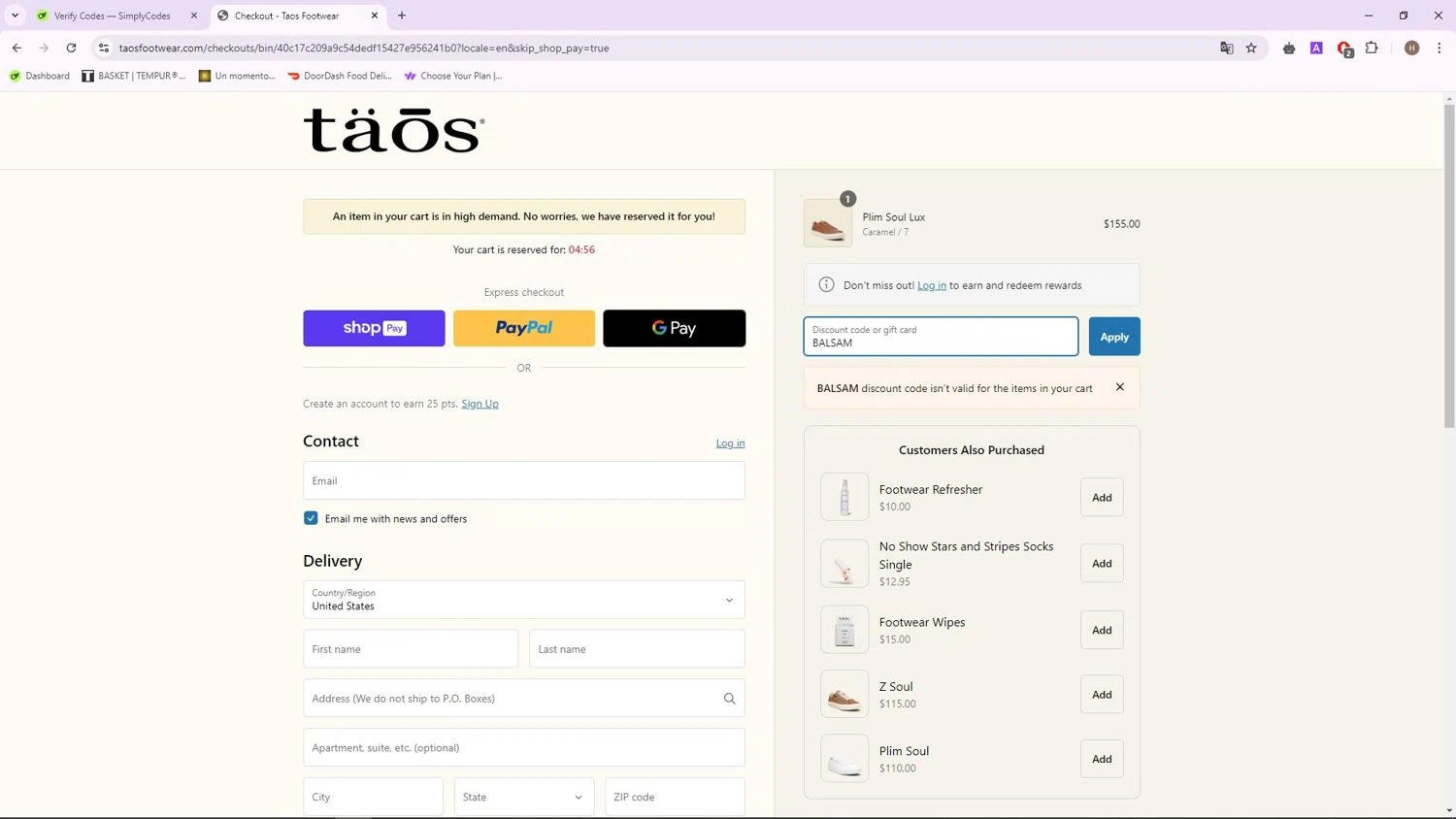Click the Footwear Wipes thumbnail
This screenshot has width=1456, height=819.
pos(844,630)
